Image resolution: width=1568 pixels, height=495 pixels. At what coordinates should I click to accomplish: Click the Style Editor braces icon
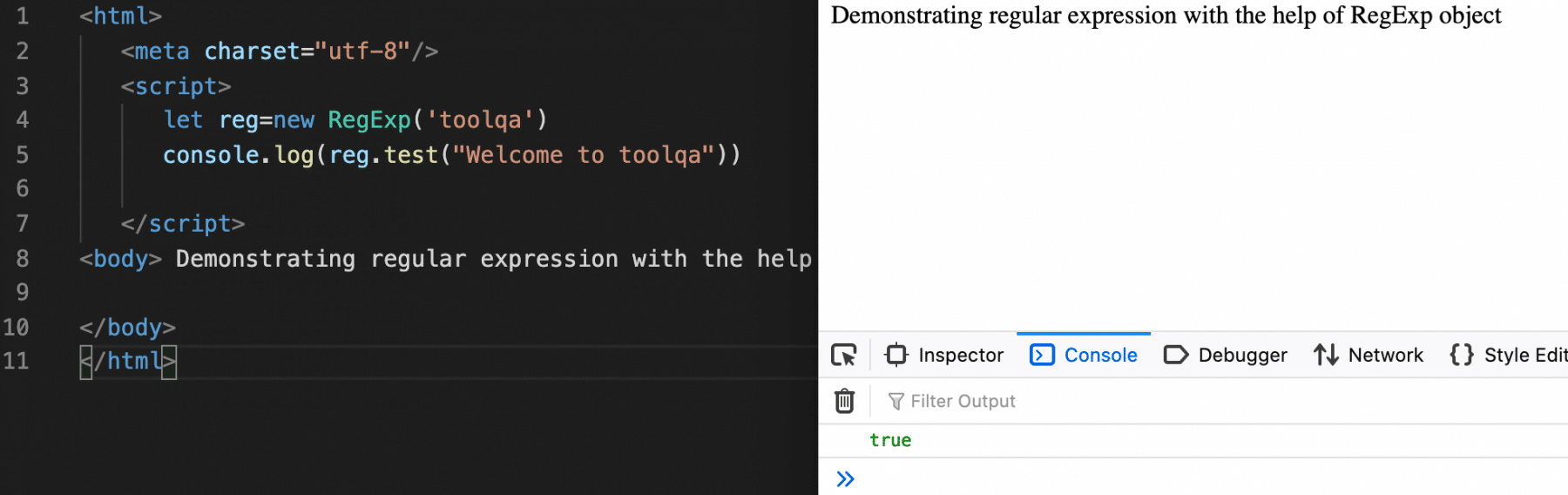(1462, 355)
